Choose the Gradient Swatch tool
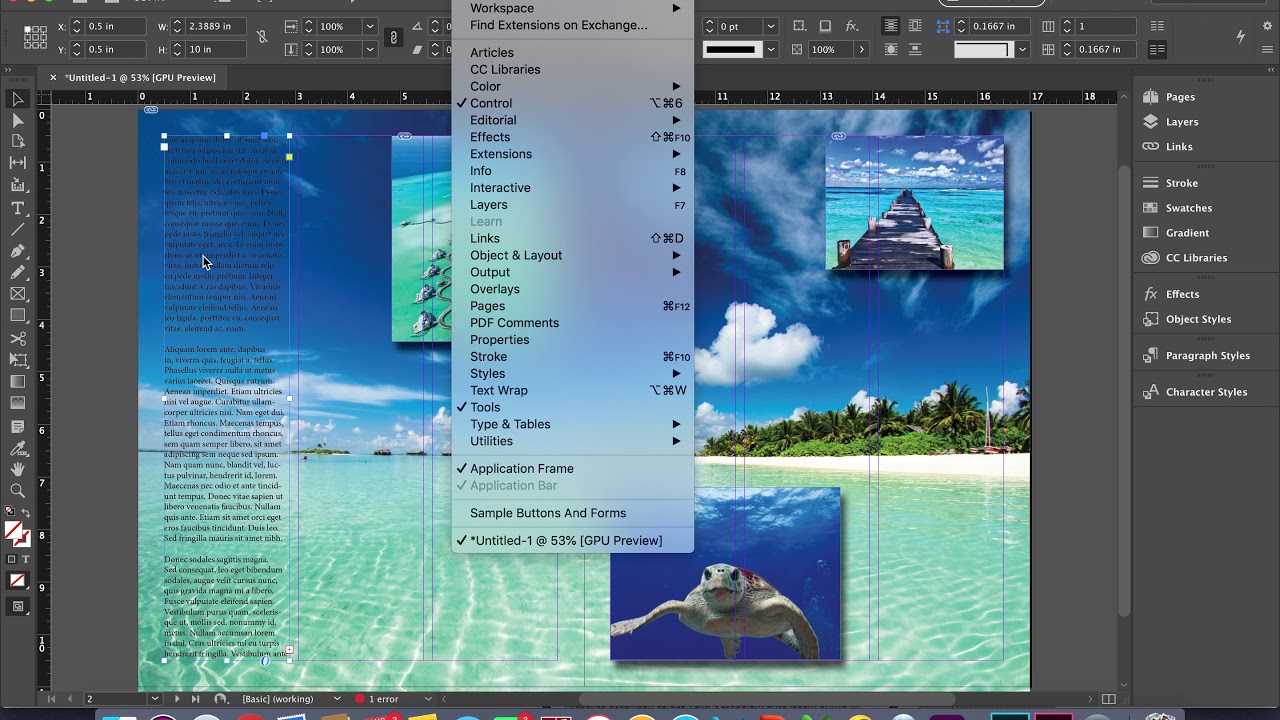The image size is (1280, 720). [x=17, y=382]
